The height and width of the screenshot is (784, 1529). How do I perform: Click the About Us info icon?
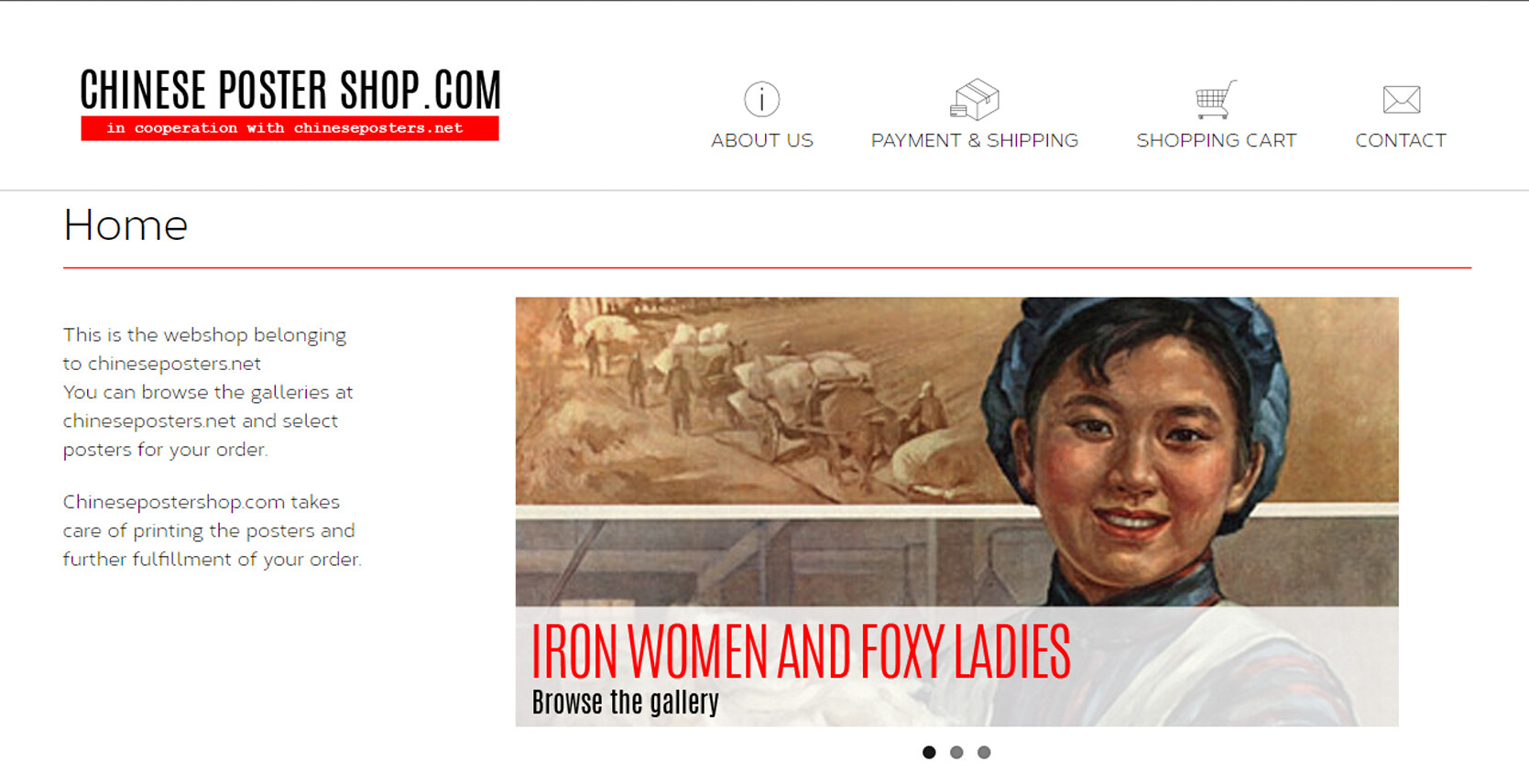(761, 99)
